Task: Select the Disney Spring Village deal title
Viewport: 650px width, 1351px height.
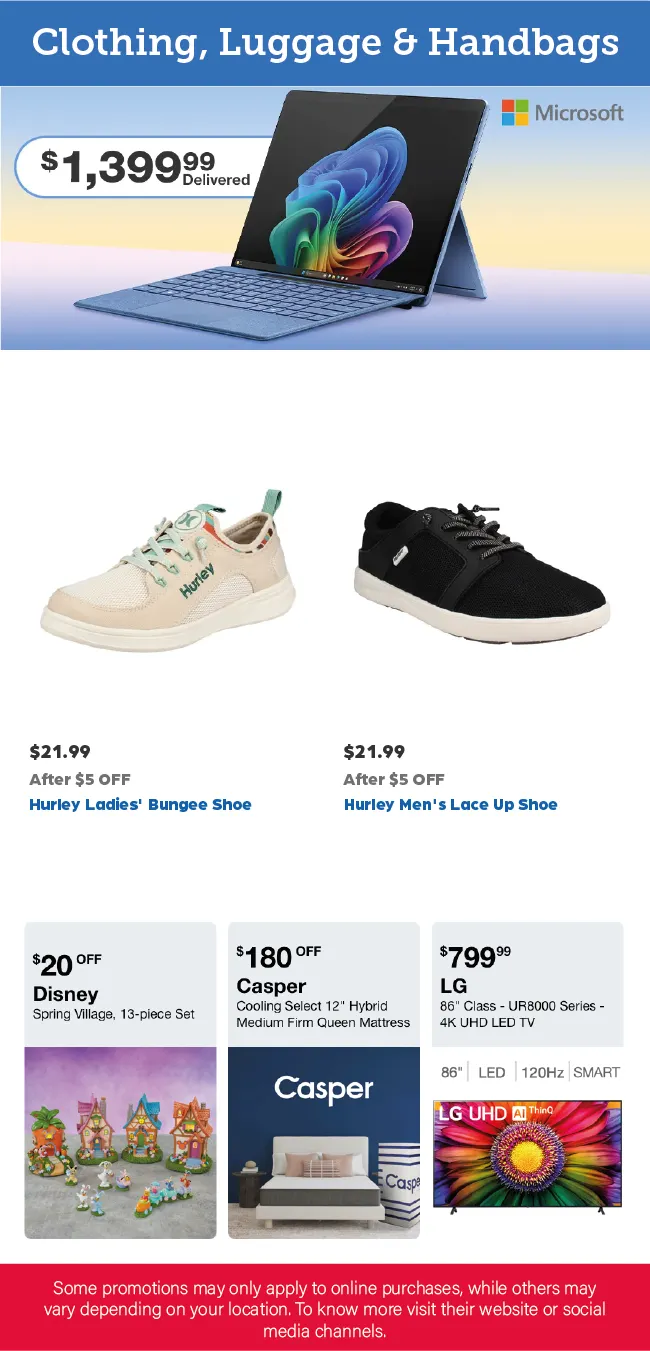Action: pos(66,994)
